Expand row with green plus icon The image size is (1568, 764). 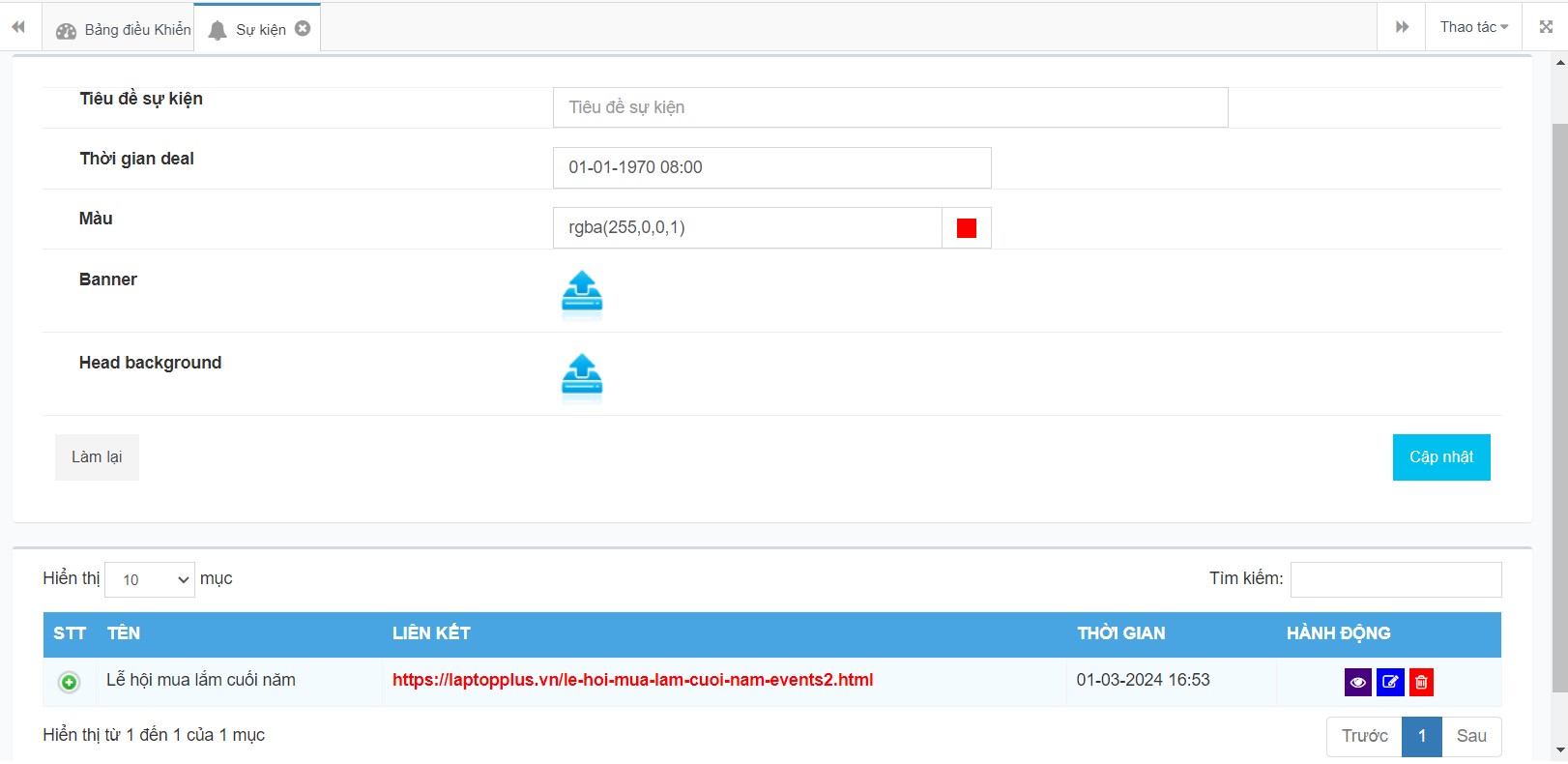point(70,683)
